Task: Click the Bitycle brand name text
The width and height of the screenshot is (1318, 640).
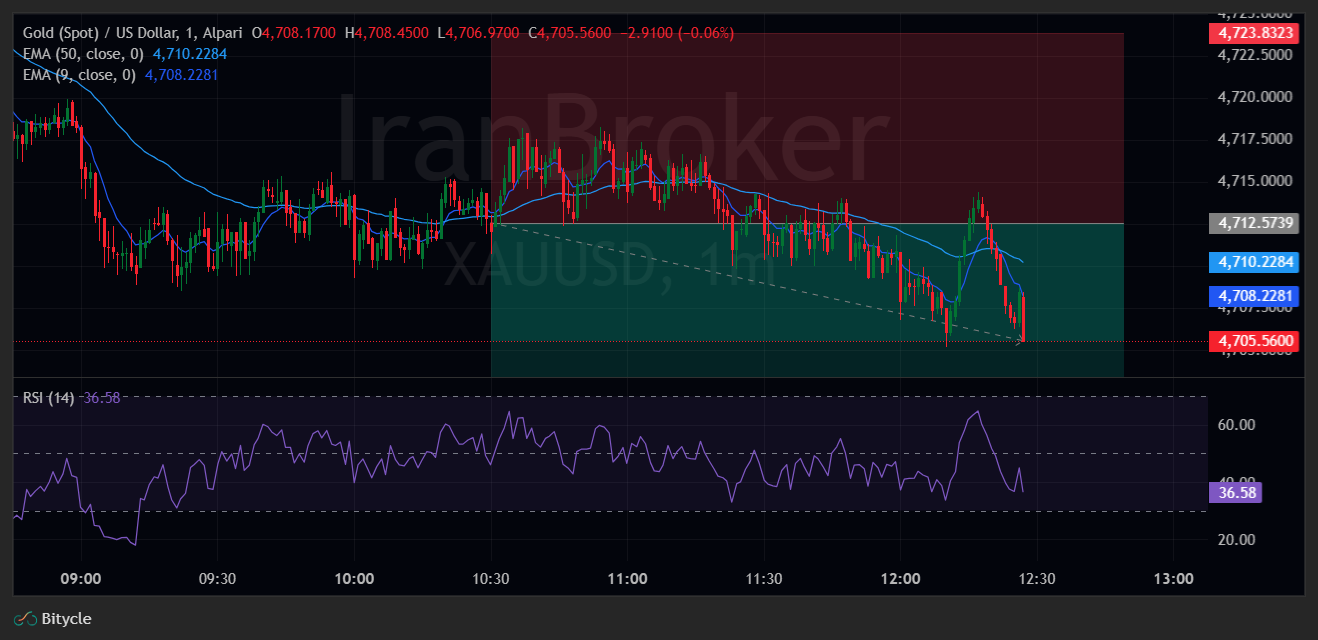Action: pyautogui.click(x=67, y=619)
